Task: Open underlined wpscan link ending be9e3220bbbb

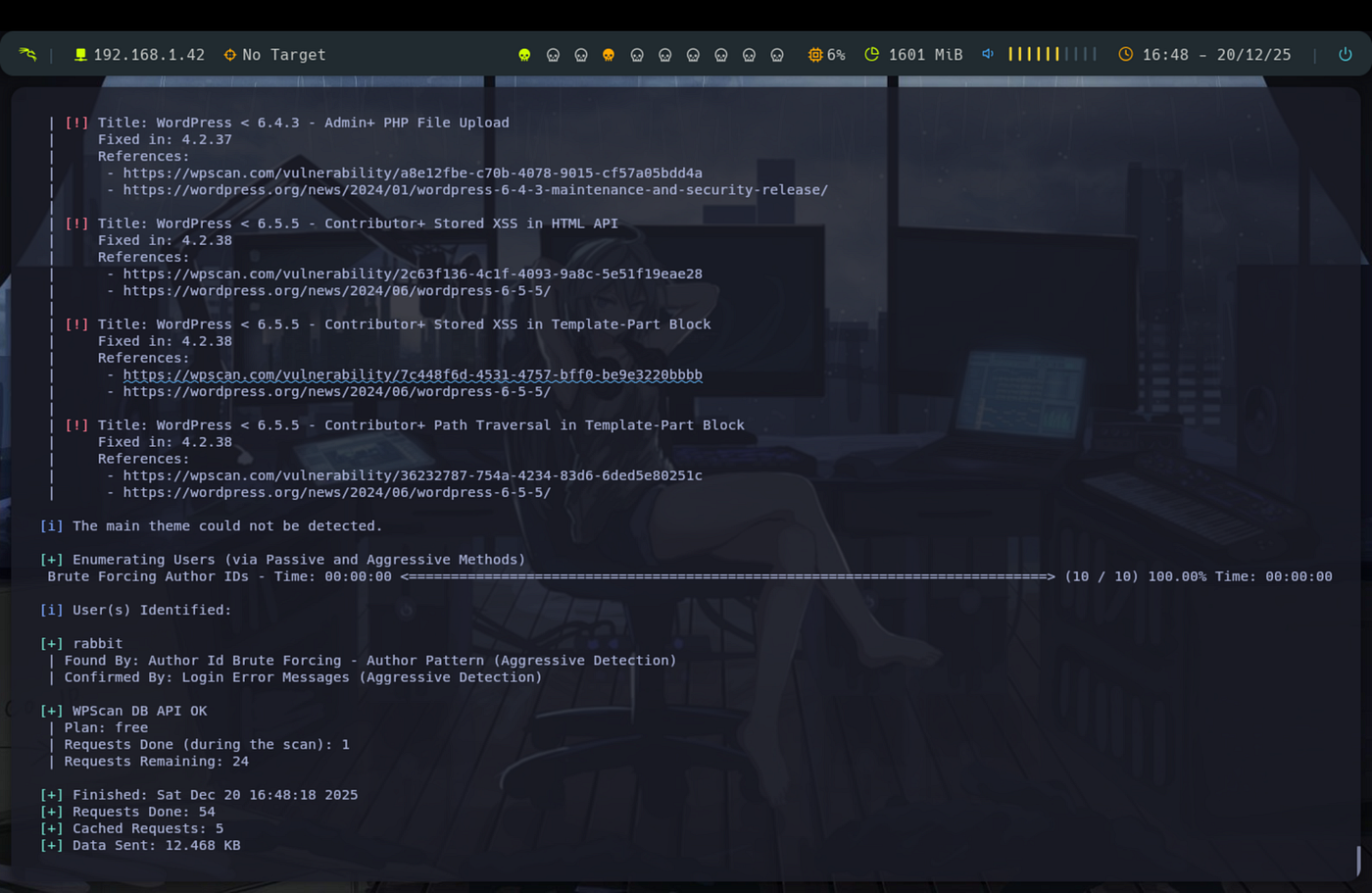Action: pos(413,375)
